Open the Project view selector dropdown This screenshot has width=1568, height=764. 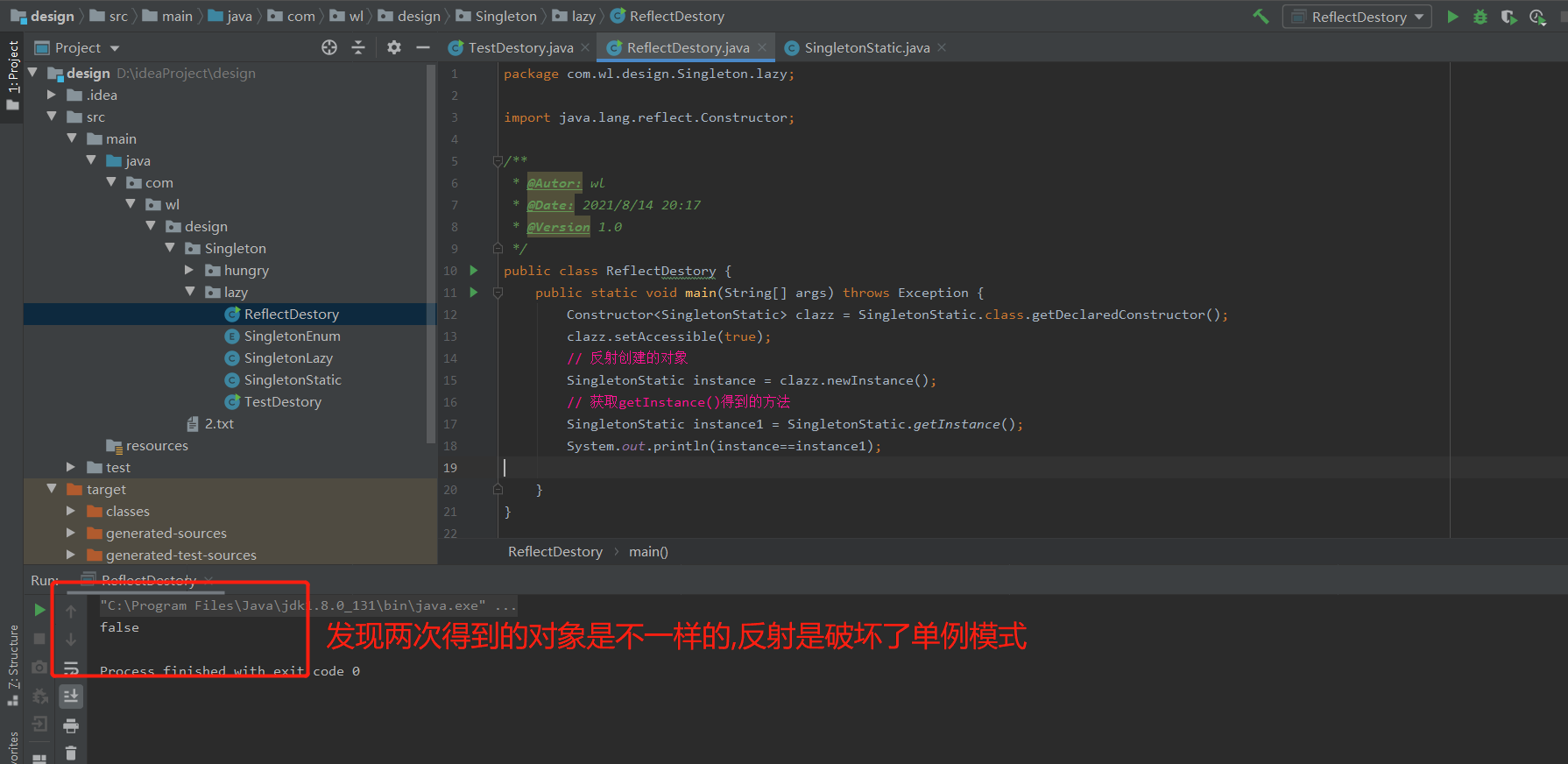click(77, 47)
